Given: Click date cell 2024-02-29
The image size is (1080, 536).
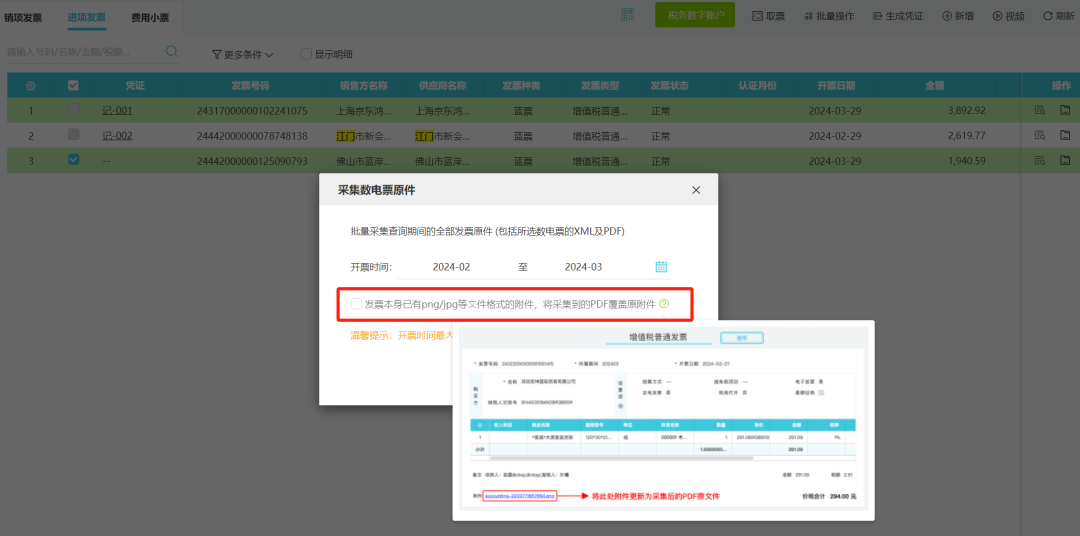Looking at the screenshot, I should coord(835,136).
